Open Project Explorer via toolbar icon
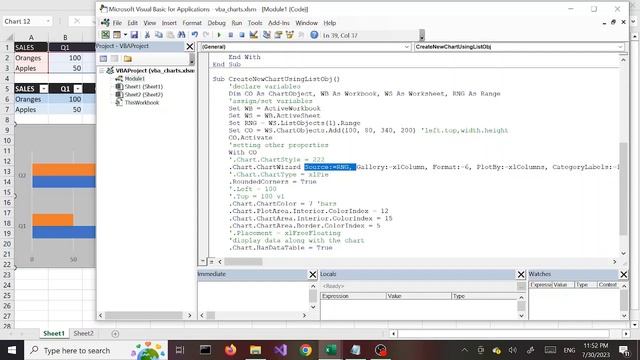 tap(267, 35)
